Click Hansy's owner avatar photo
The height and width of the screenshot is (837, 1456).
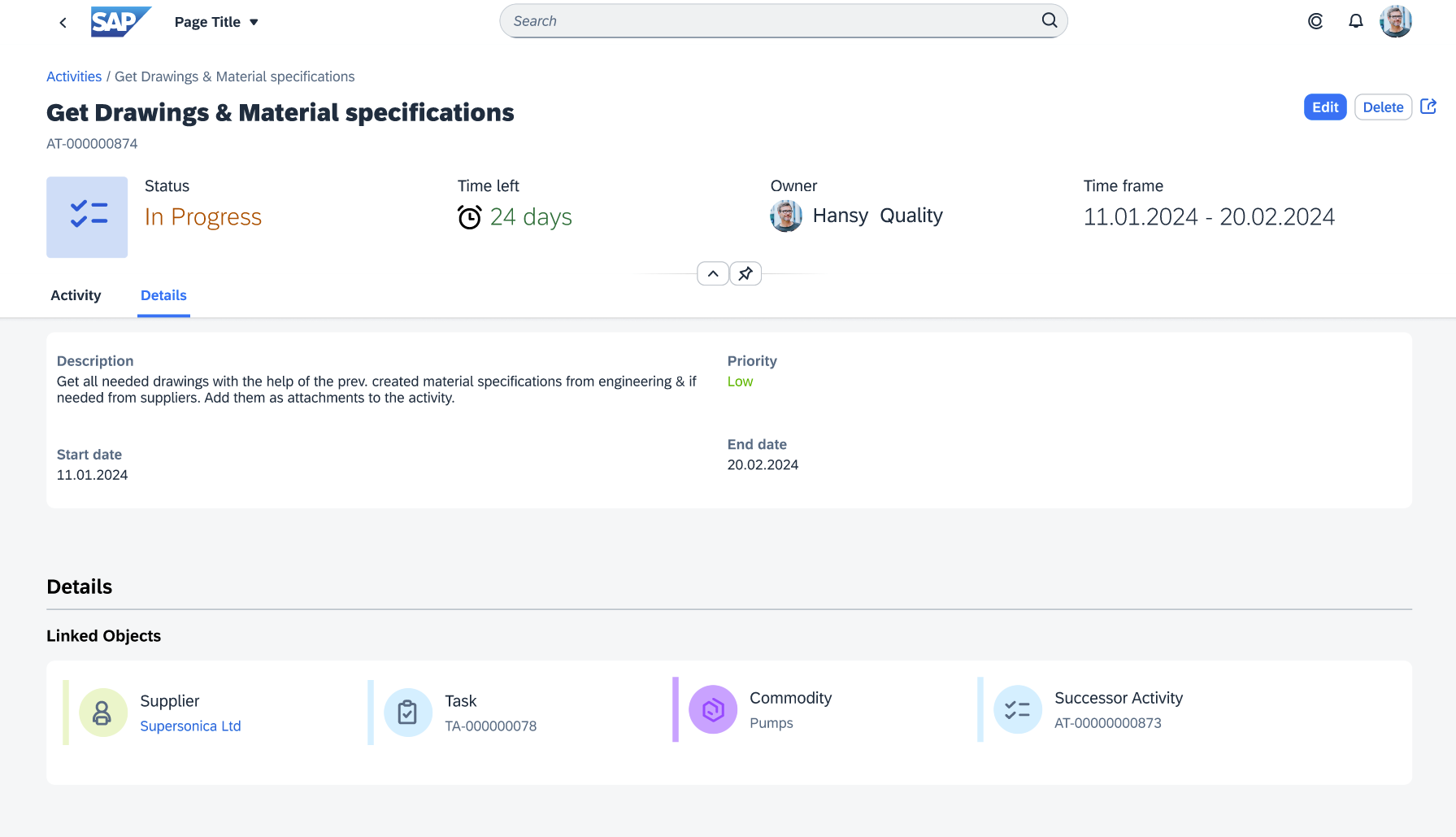[x=786, y=216]
